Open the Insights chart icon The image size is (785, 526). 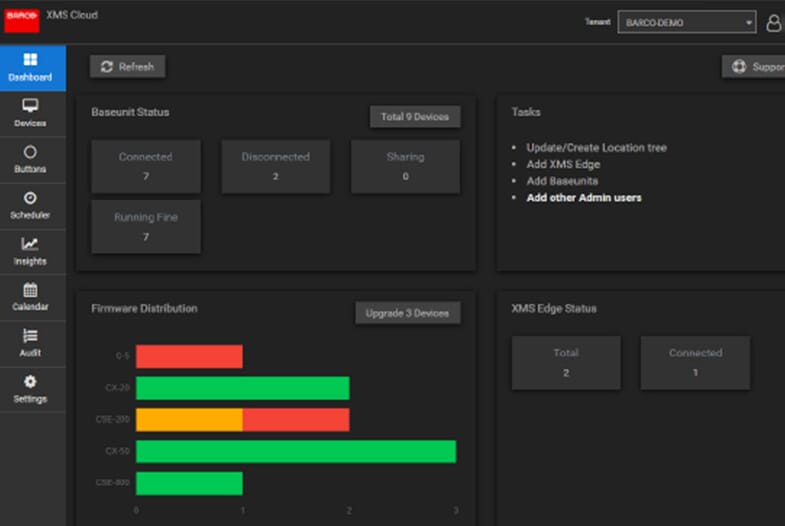coord(30,244)
